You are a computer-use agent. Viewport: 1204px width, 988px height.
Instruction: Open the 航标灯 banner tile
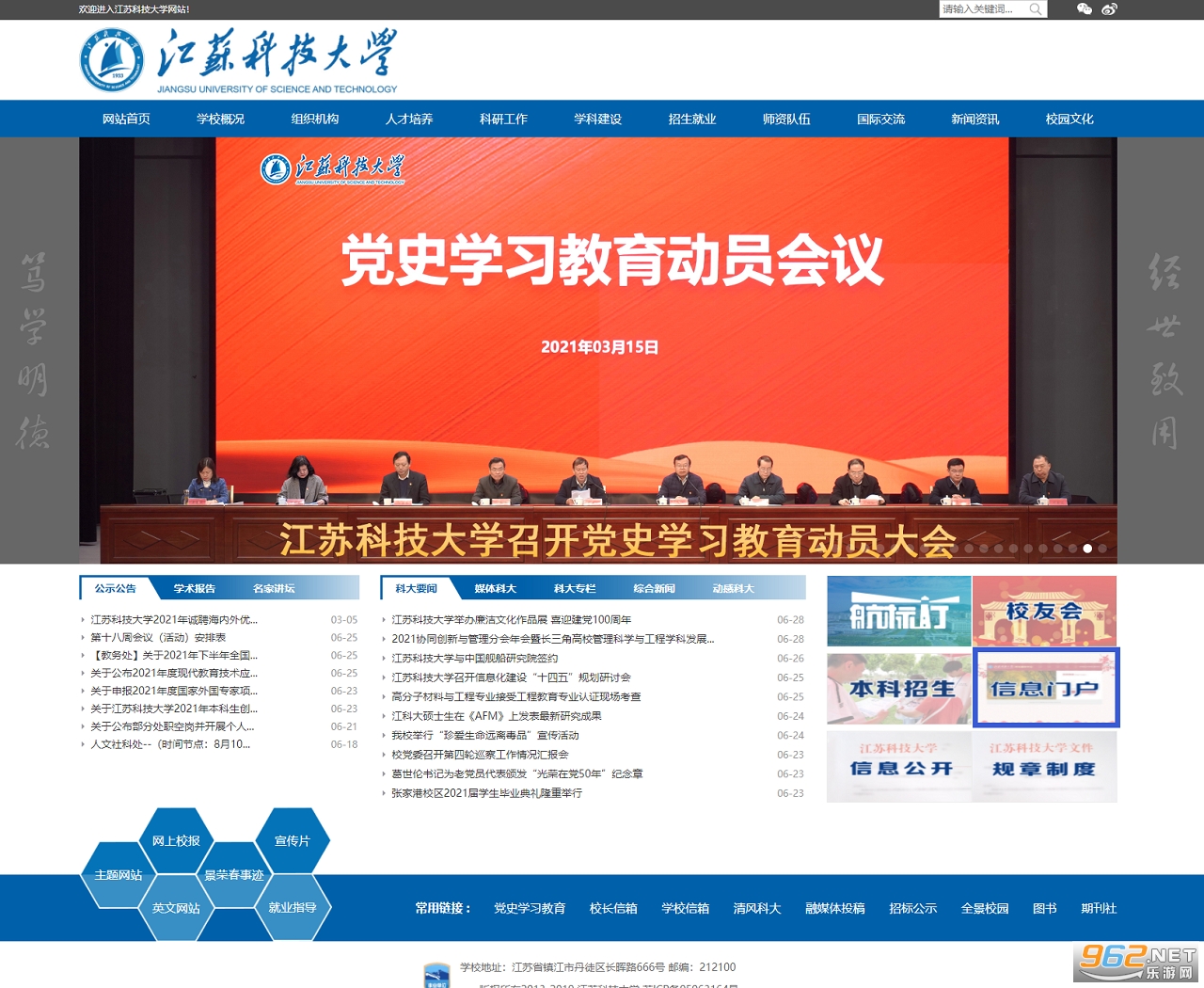pyautogui.click(x=899, y=612)
